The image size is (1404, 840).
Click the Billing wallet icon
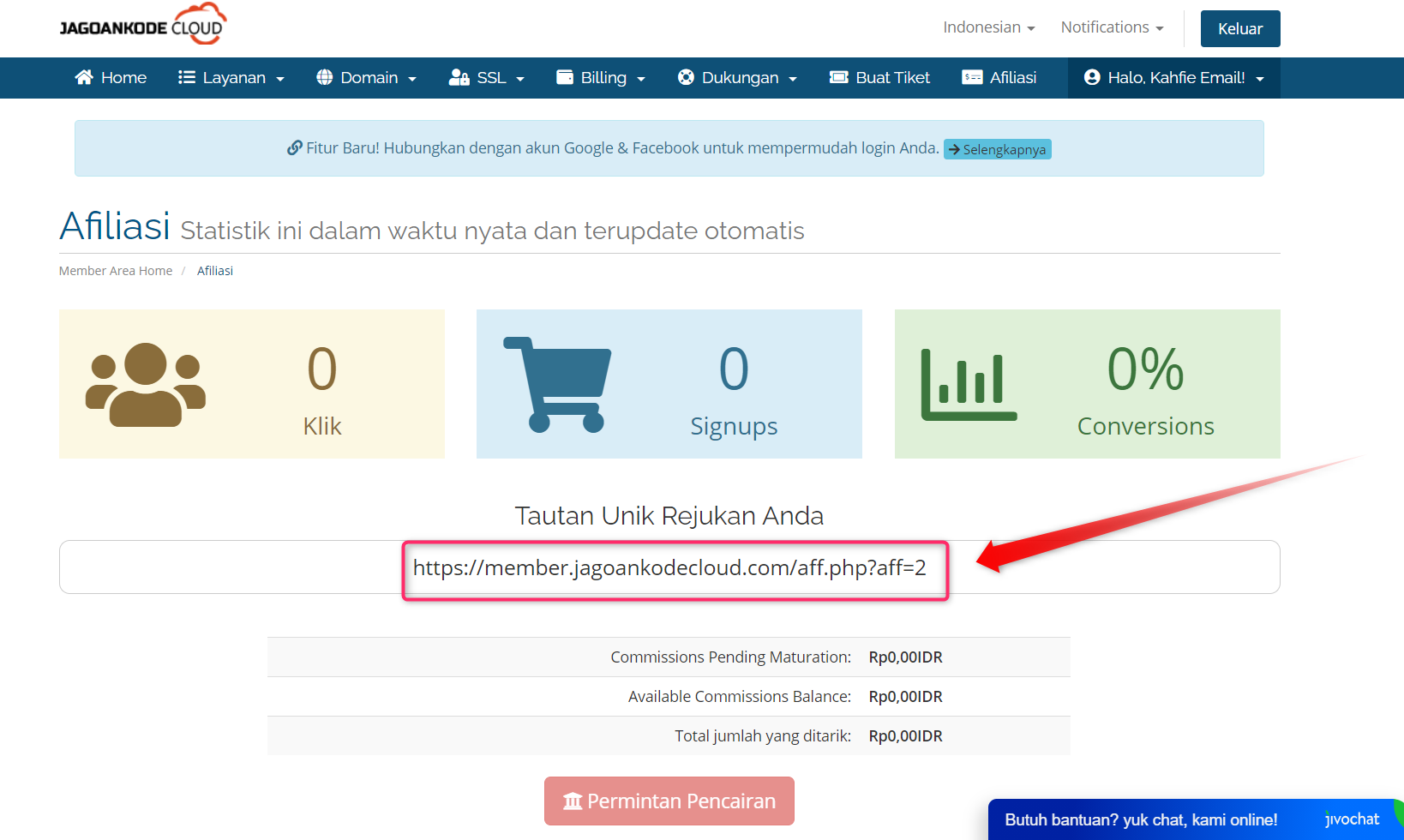click(565, 77)
